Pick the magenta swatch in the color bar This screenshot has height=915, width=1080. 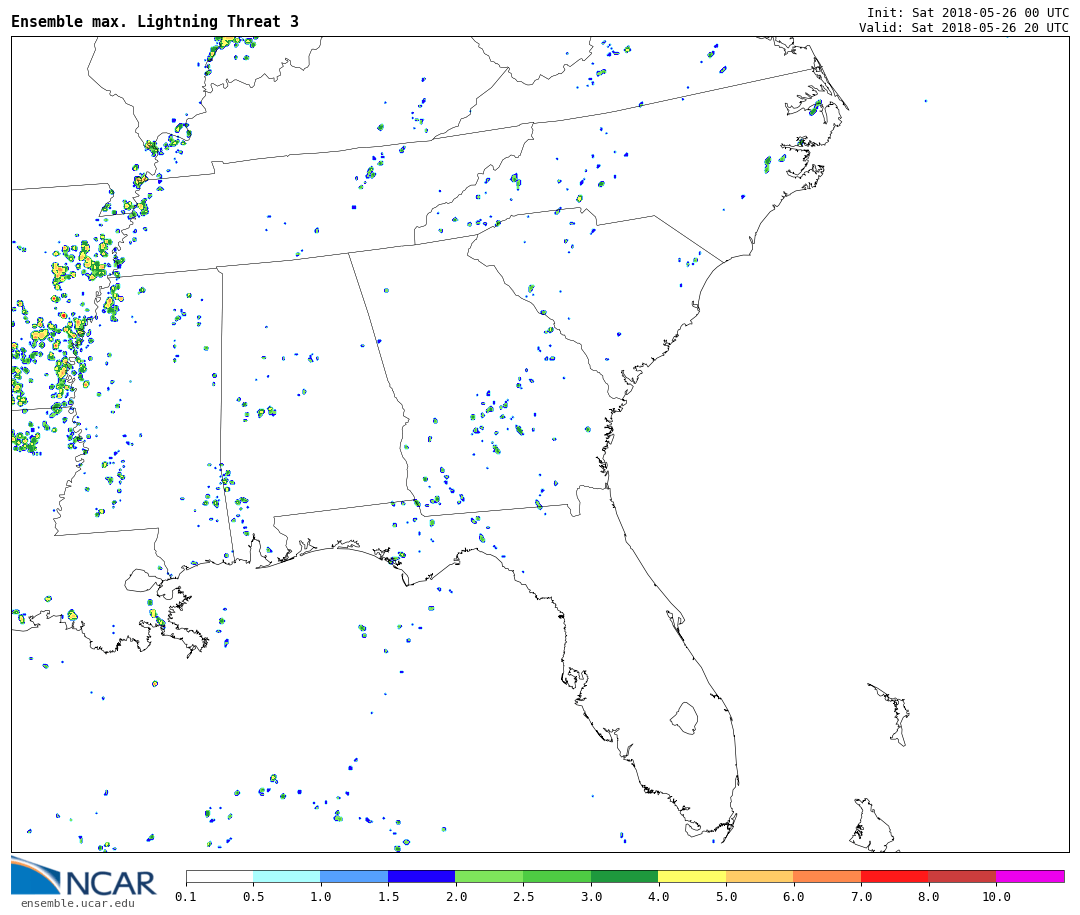point(1029,876)
